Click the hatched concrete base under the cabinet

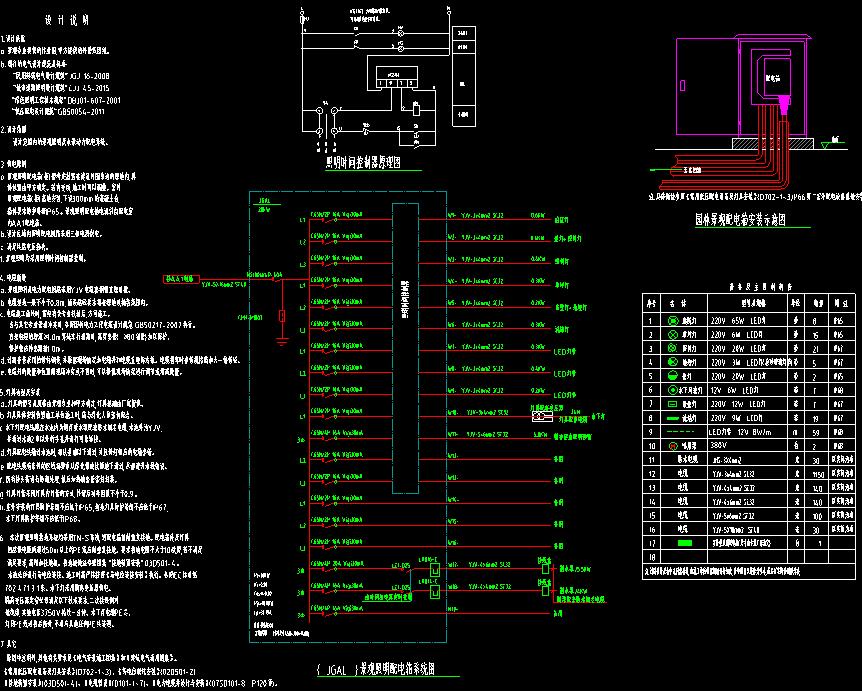(x=773, y=143)
